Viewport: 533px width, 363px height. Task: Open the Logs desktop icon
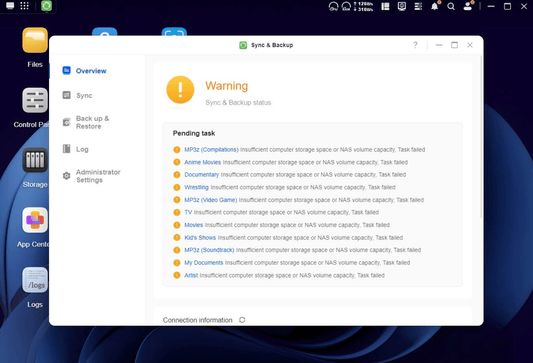[35, 280]
